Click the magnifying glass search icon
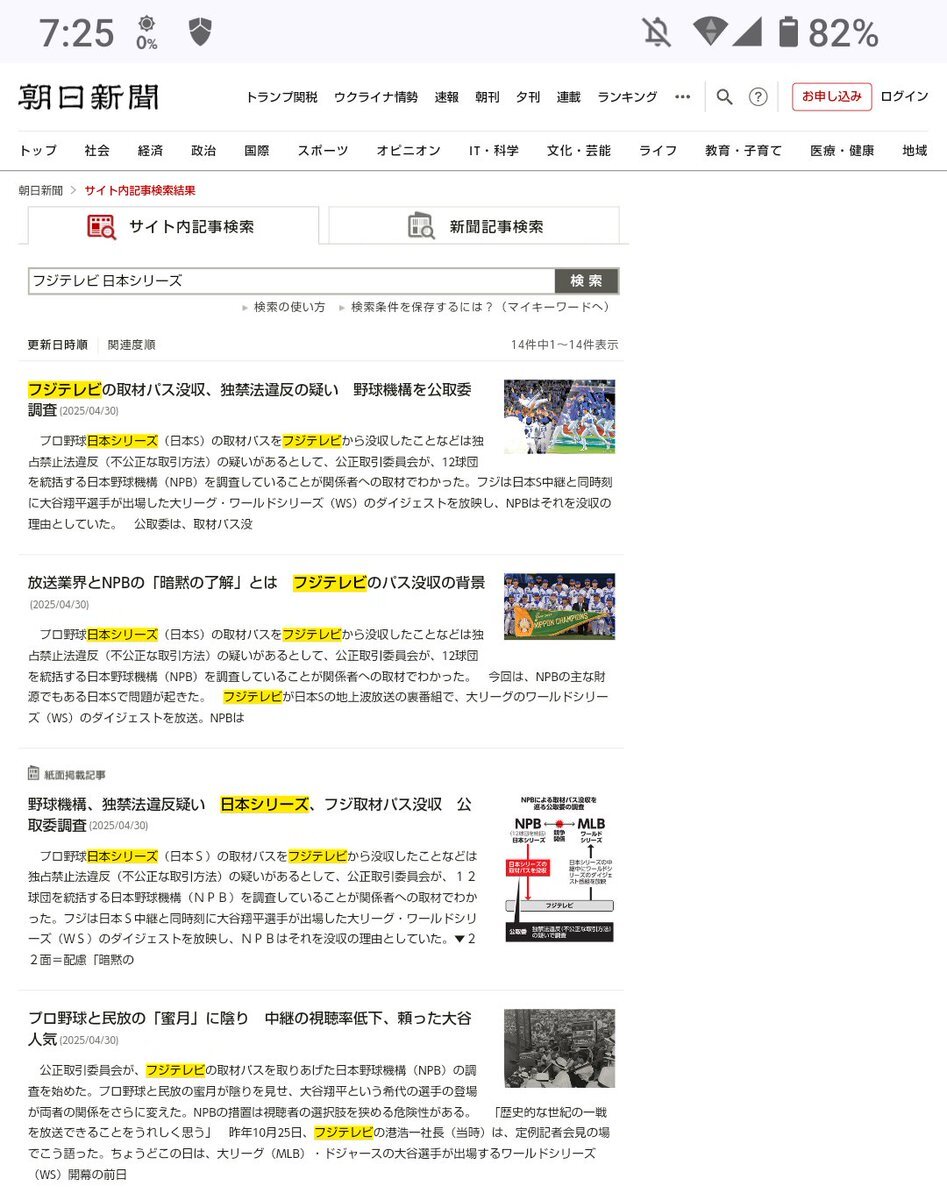947x1200 pixels. point(725,97)
